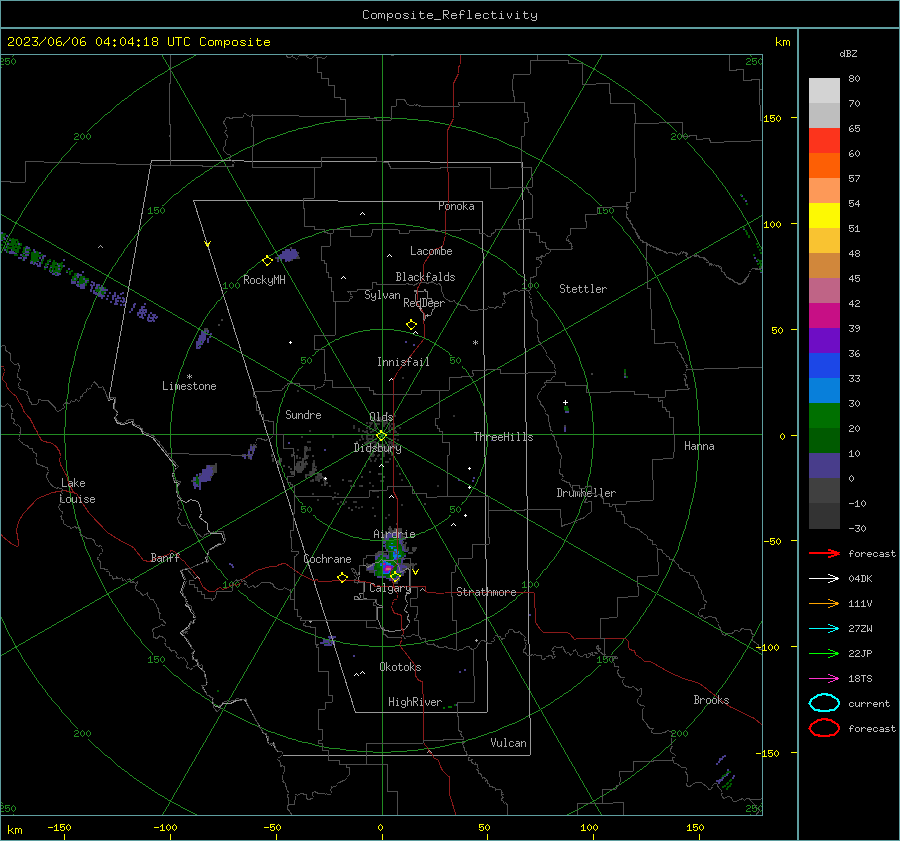Click the dBZ legend heading

coord(848,53)
